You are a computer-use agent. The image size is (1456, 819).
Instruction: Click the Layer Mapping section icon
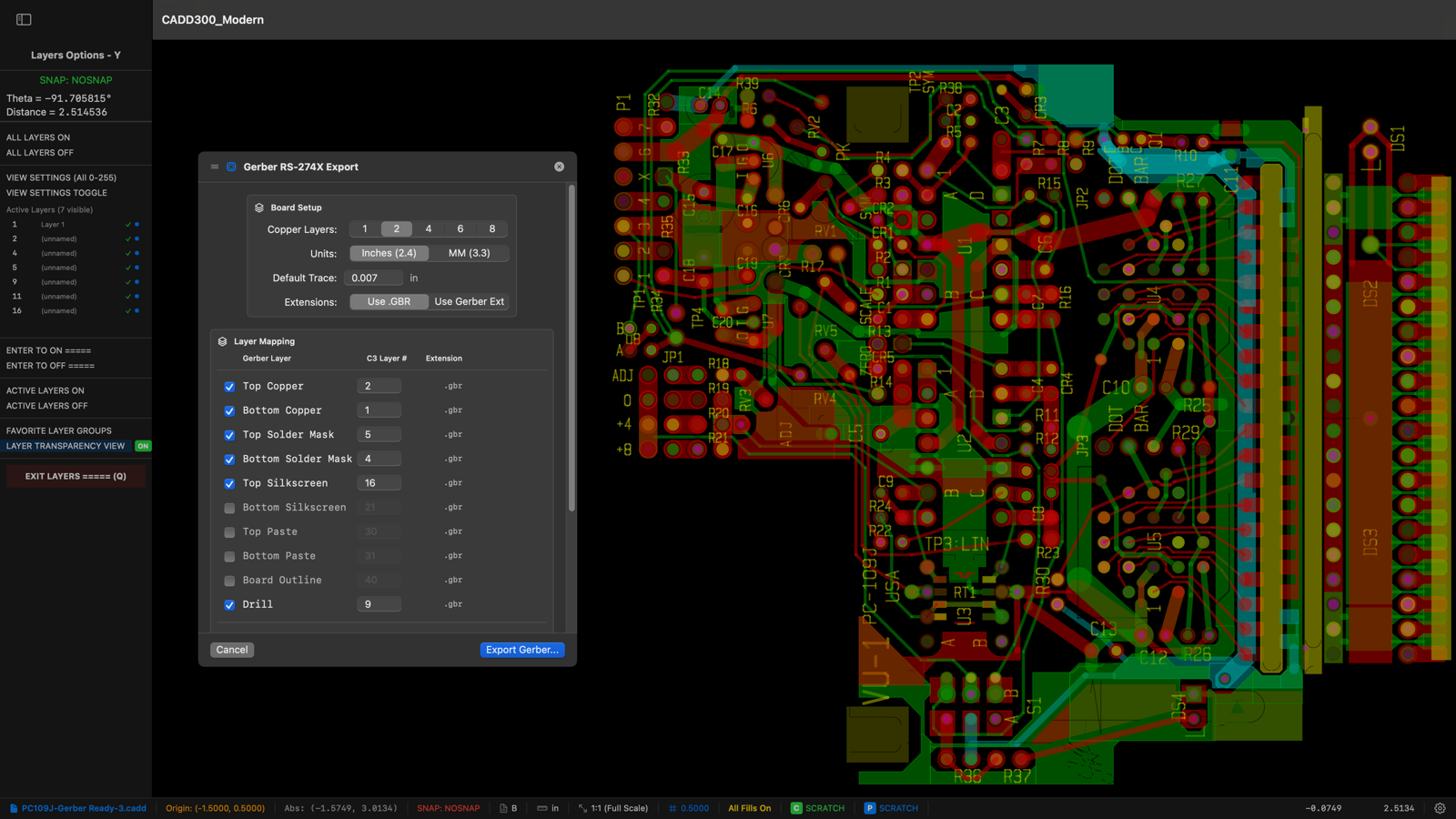[x=223, y=341]
